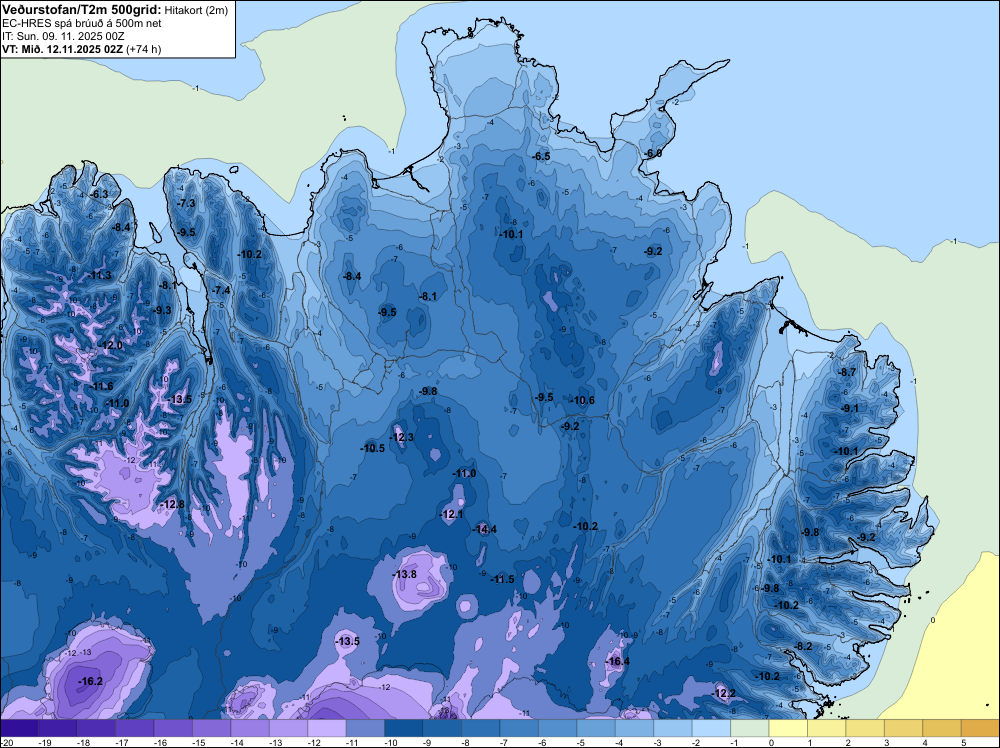
Task: Click valid time 'VT: Mið. 12.11.2025 02Z'
Action: [x=62, y=49]
